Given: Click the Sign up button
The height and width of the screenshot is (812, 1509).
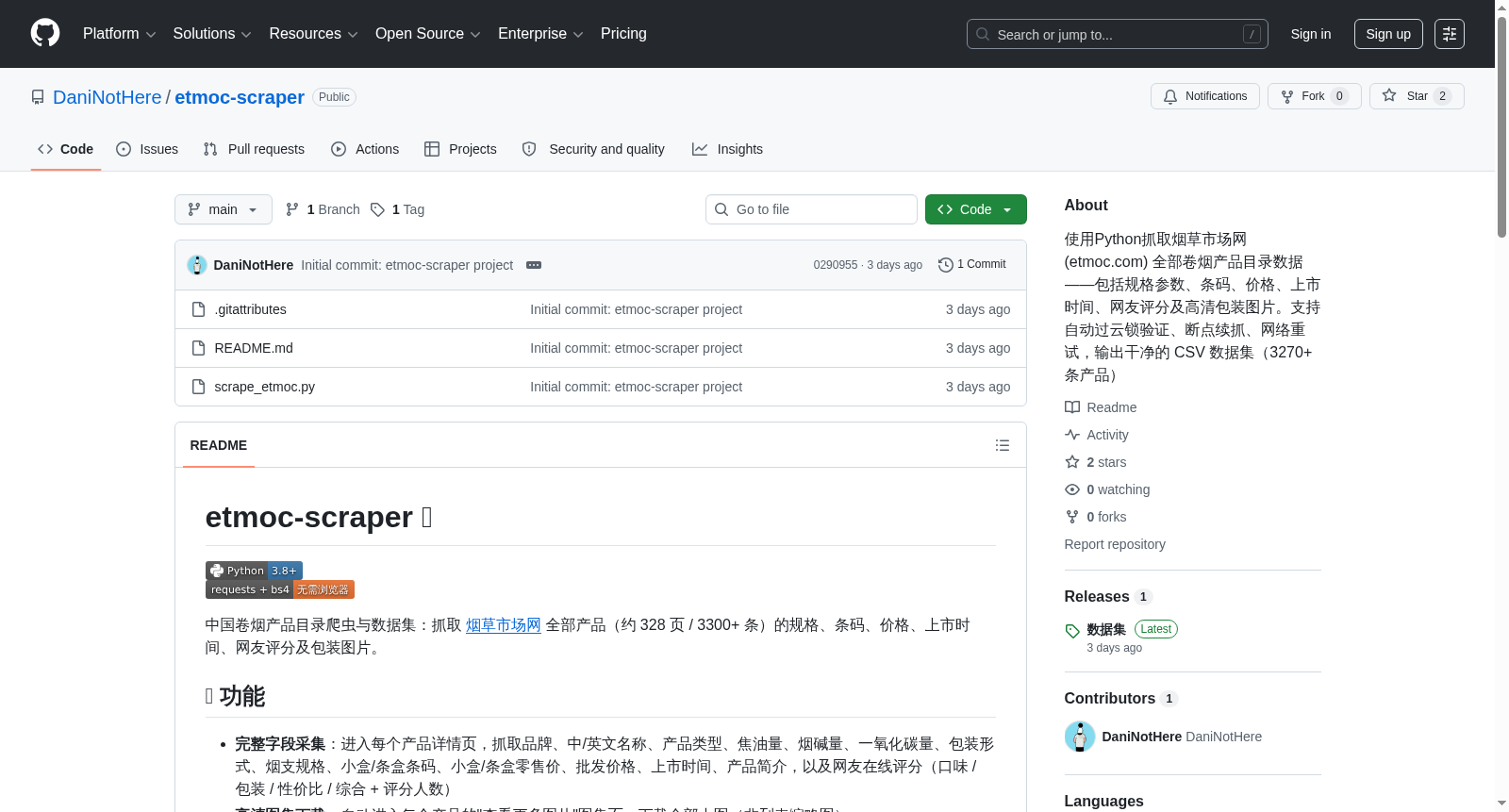Looking at the screenshot, I should point(1388,34).
